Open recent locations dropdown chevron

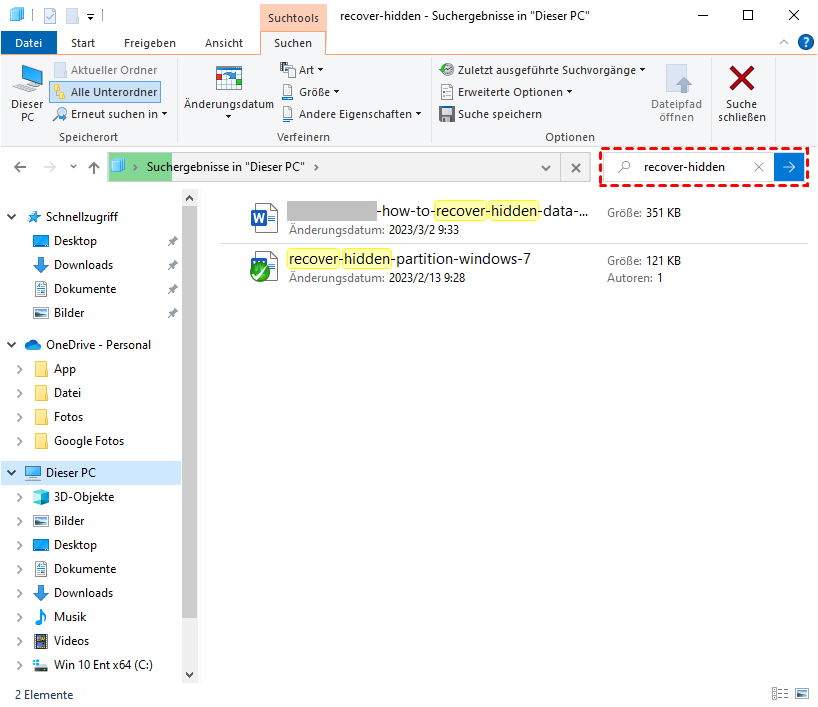(x=73, y=167)
